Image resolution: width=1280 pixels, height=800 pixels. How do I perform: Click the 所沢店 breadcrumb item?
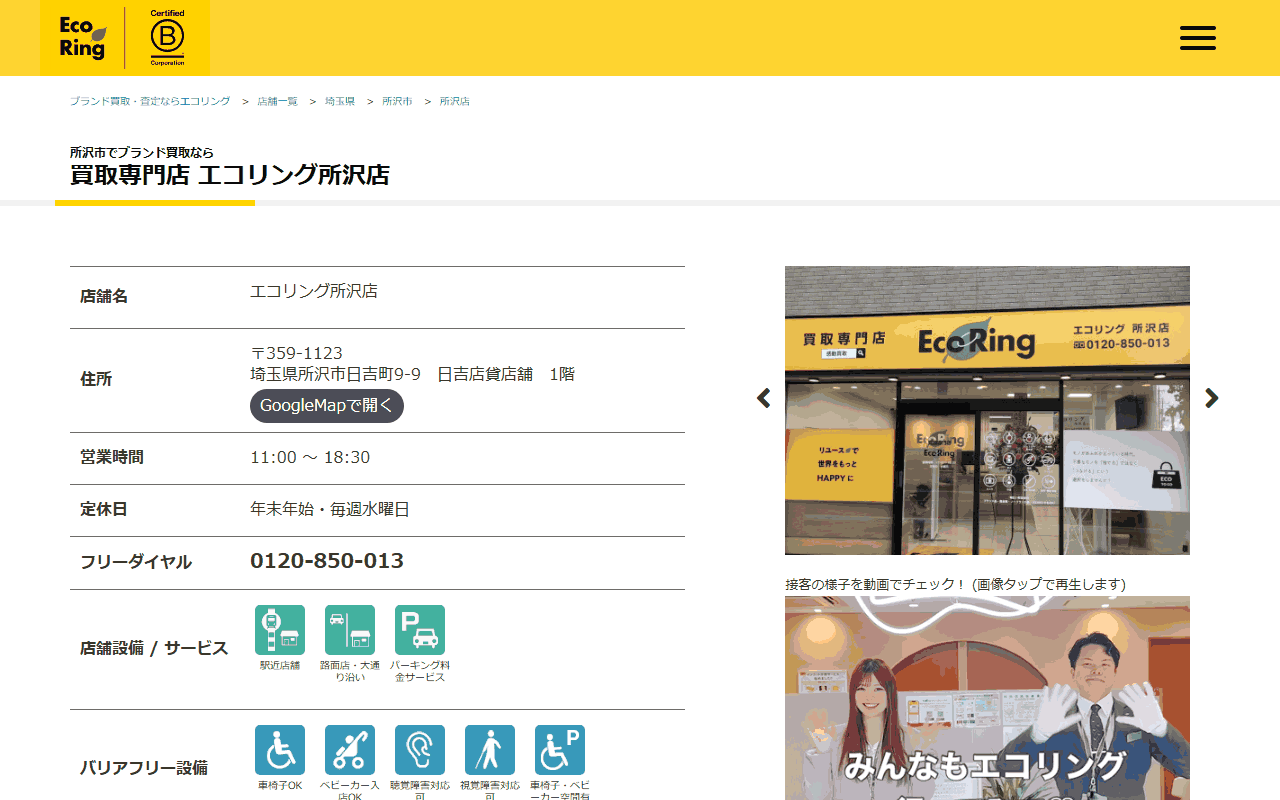pos(455,102)
